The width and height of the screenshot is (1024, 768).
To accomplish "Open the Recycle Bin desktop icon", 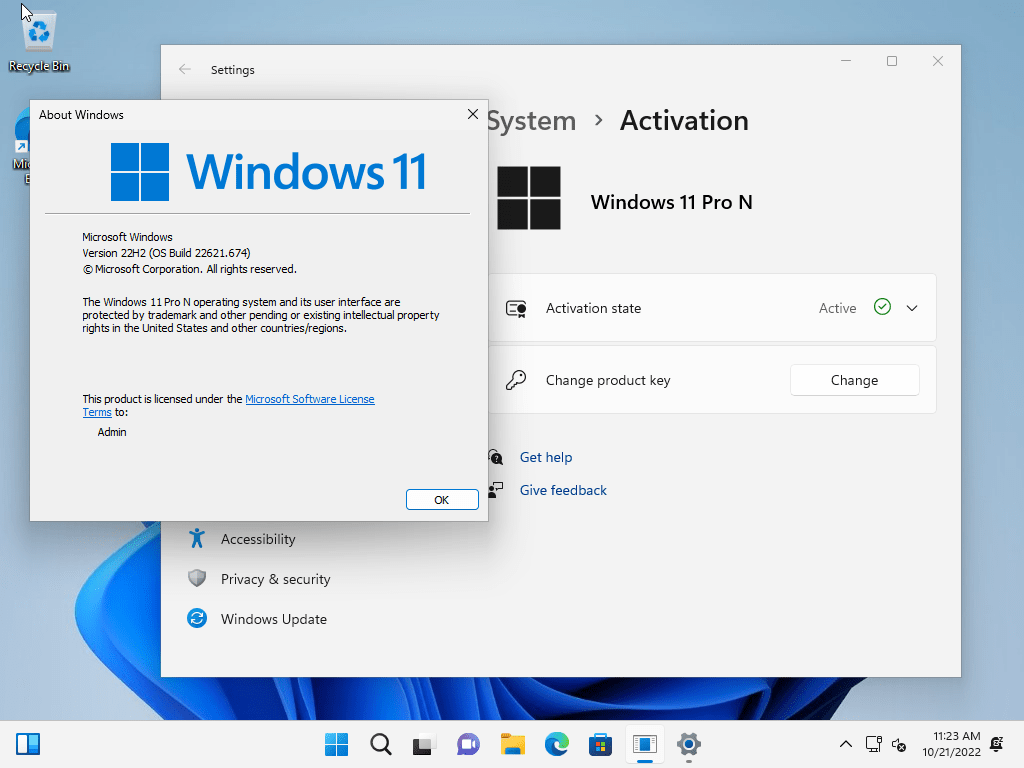I will 39,42.
